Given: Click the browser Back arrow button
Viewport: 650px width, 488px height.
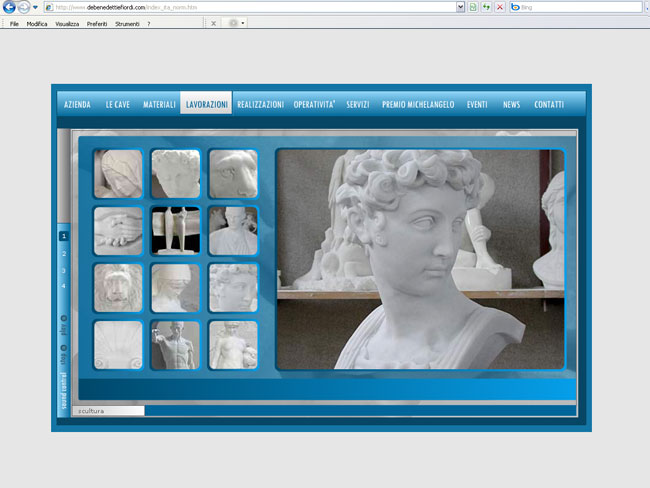Looking at the screenshot, I should 9,7.
